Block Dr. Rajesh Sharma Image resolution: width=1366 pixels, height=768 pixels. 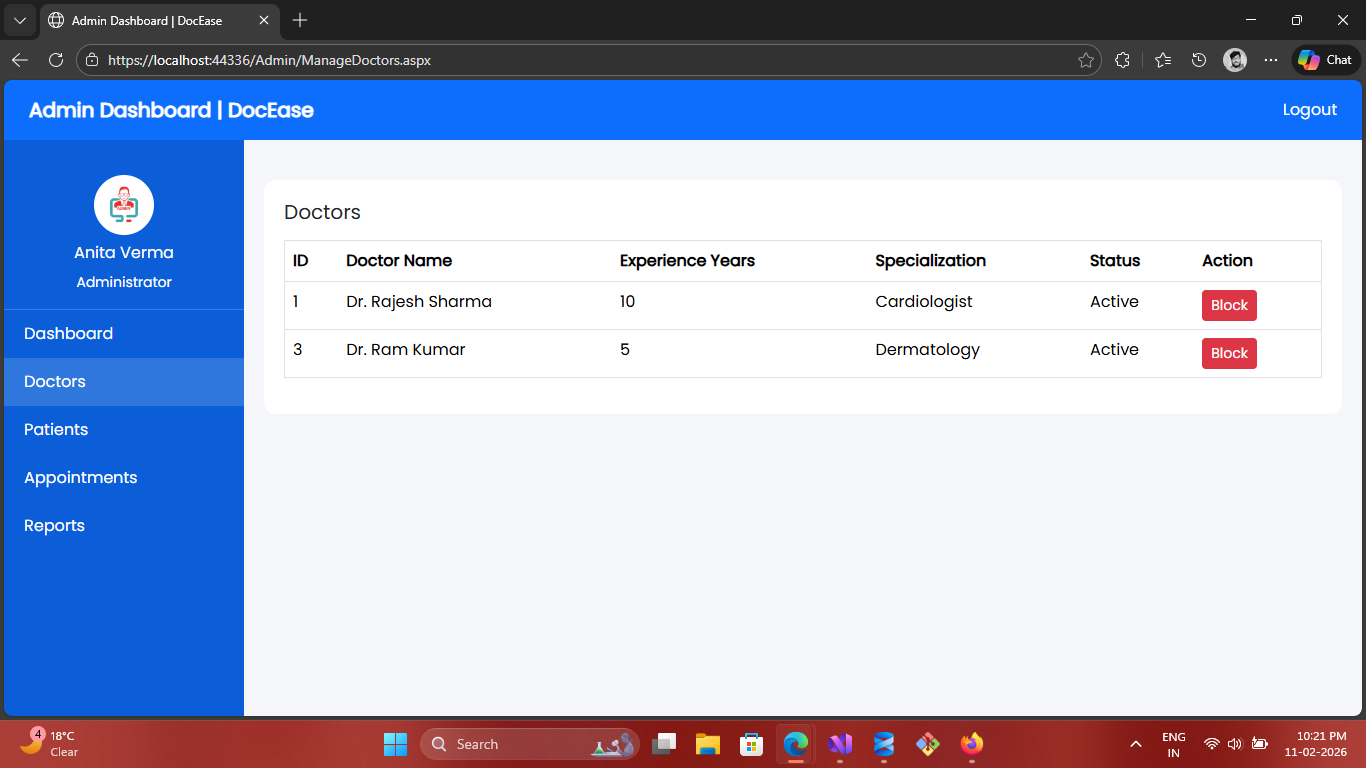1229,305
